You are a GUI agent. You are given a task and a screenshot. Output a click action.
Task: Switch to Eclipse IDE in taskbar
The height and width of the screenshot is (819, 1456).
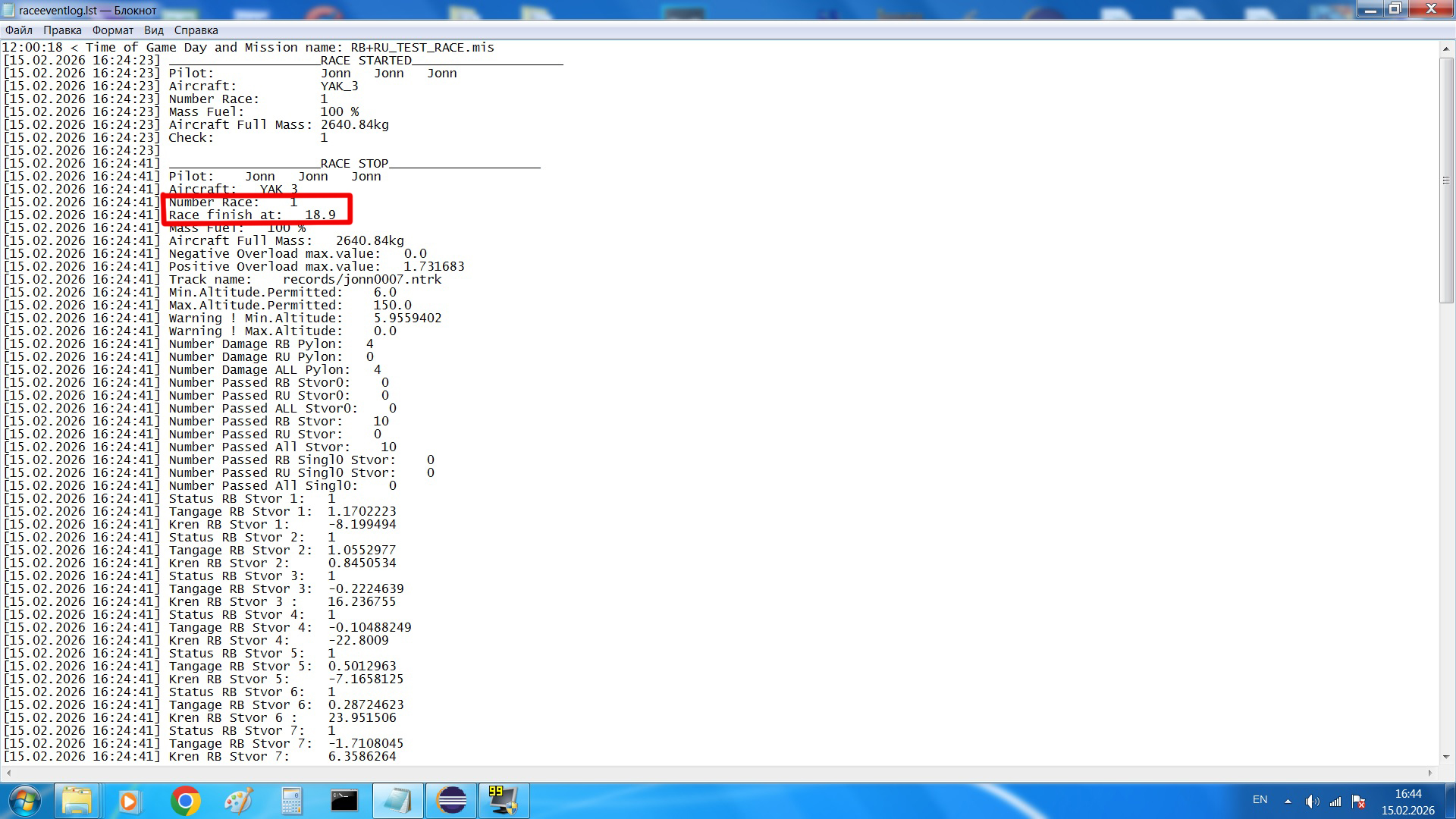pos(451,801)
